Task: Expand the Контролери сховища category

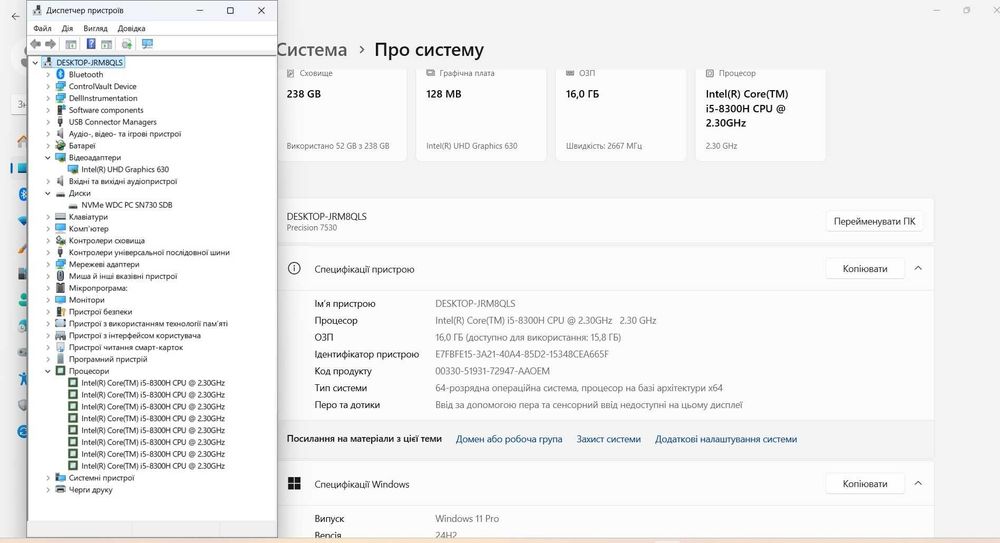Action: pyautogui.click(x=48, y=241)
